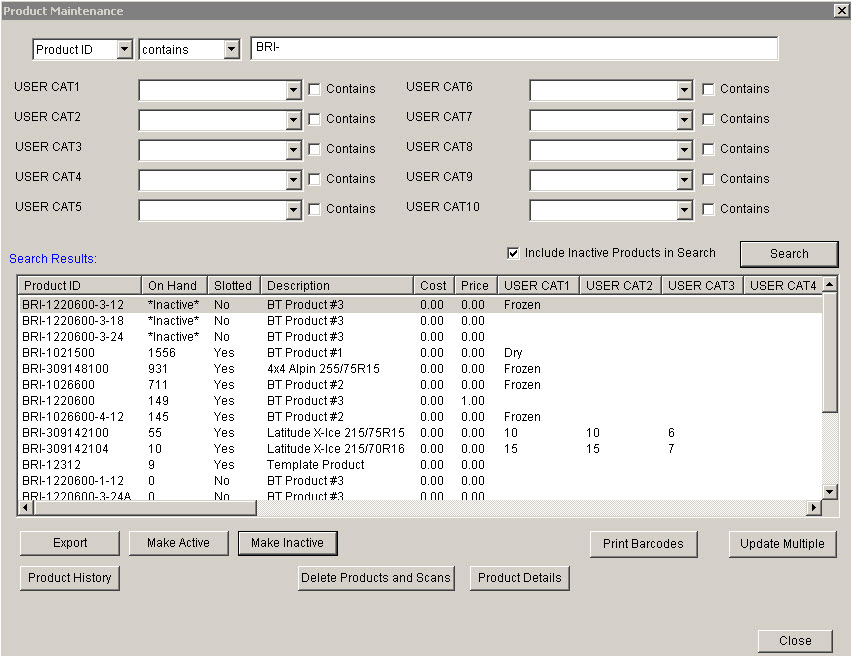Expand the USER CAT9 combo box
This screenshot has width=851, height=656.
[684, 180]
